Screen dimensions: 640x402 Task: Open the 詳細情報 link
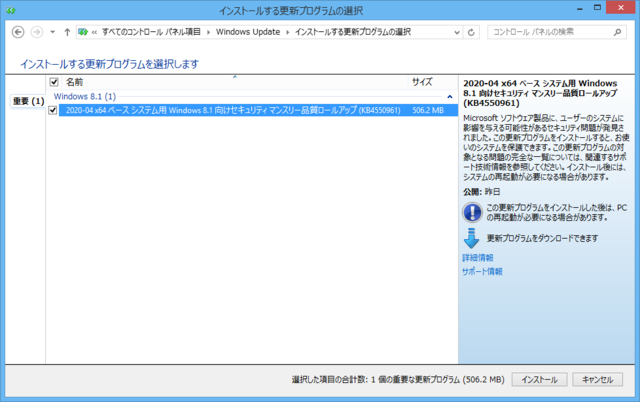[x=478, y=258]
